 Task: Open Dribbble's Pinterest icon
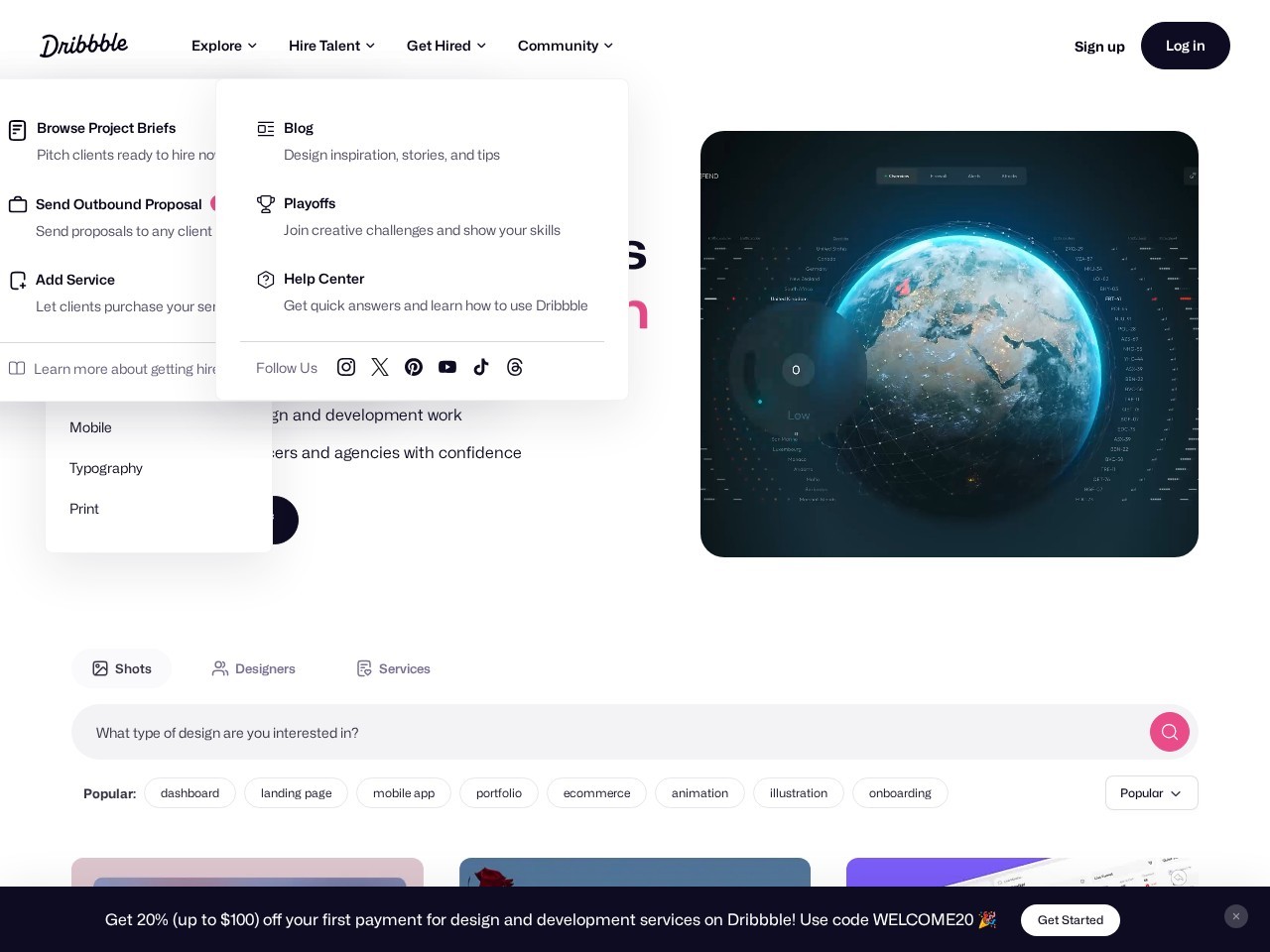tap(414, 367)
